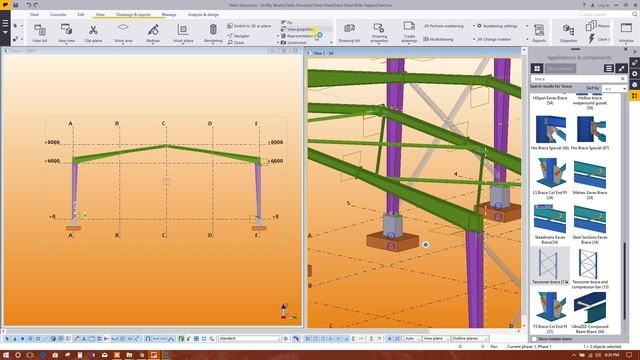The width and height of the screenshot is (640, 360).
Task: Expand the New view dropdown arrow
Action: click(x=66, y=43)
